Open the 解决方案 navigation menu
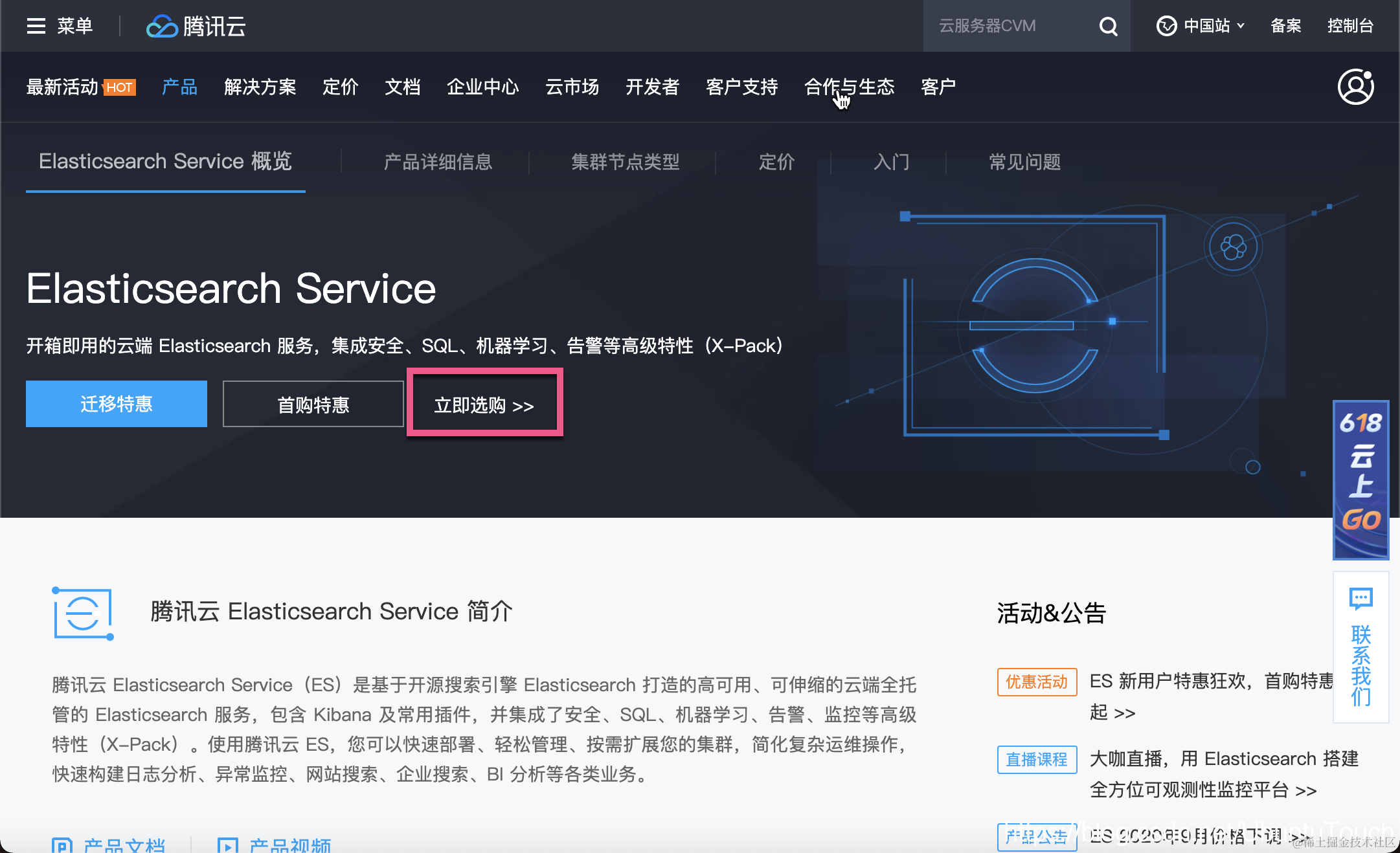 pyautogui.click(x=260, y=87)
